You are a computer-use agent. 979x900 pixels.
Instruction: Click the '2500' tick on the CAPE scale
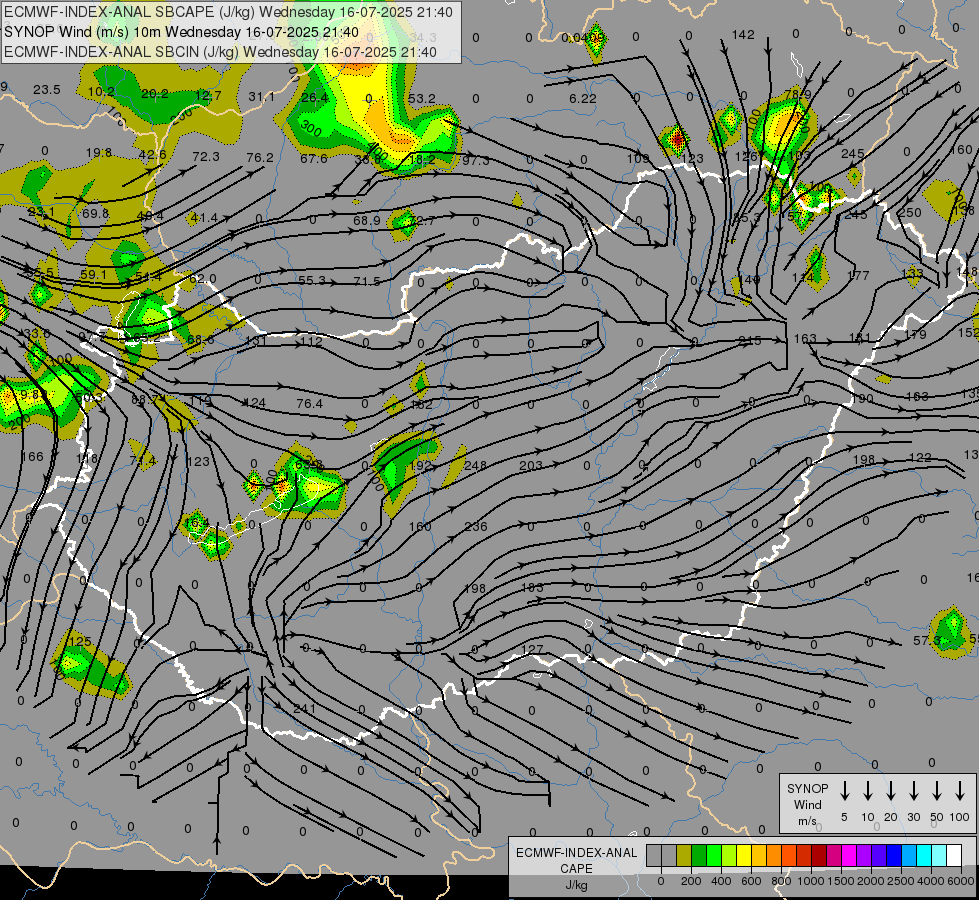[901, 881]
